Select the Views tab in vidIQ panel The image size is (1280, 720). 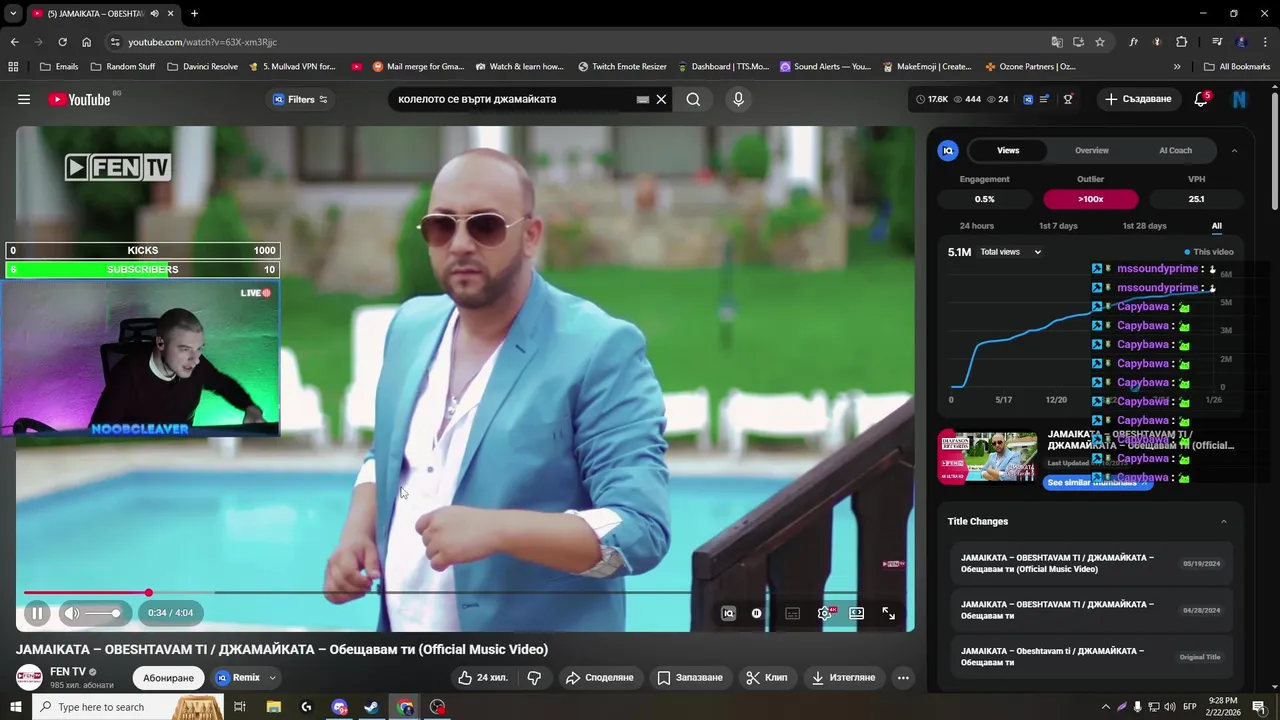(1008, 150)
